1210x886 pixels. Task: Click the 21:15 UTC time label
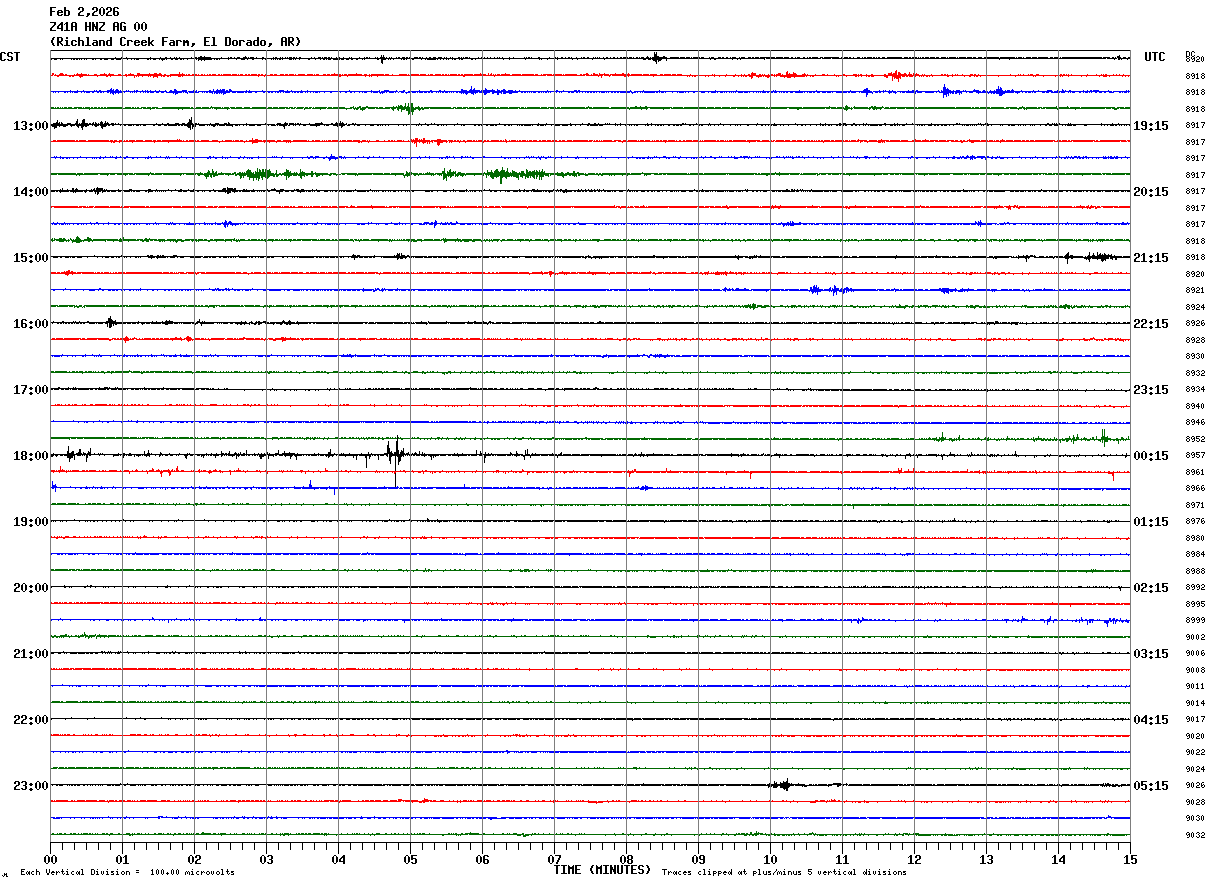(1151, 258)
